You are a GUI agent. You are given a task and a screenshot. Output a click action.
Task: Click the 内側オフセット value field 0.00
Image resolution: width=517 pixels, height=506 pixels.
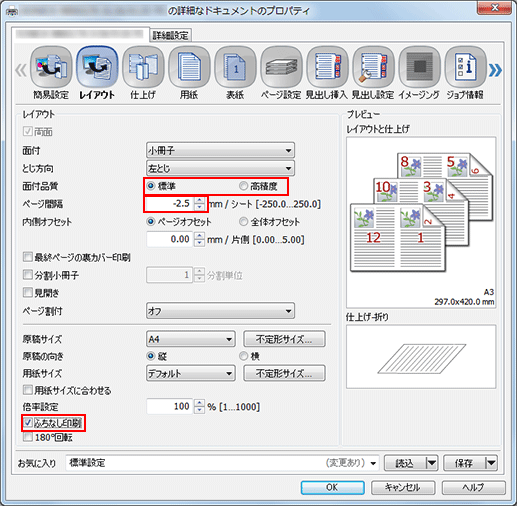point(169,239)
